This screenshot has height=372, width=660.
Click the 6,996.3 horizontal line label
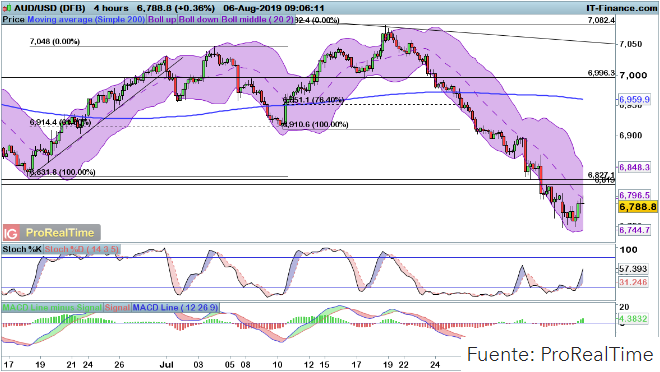click(601, 73)
